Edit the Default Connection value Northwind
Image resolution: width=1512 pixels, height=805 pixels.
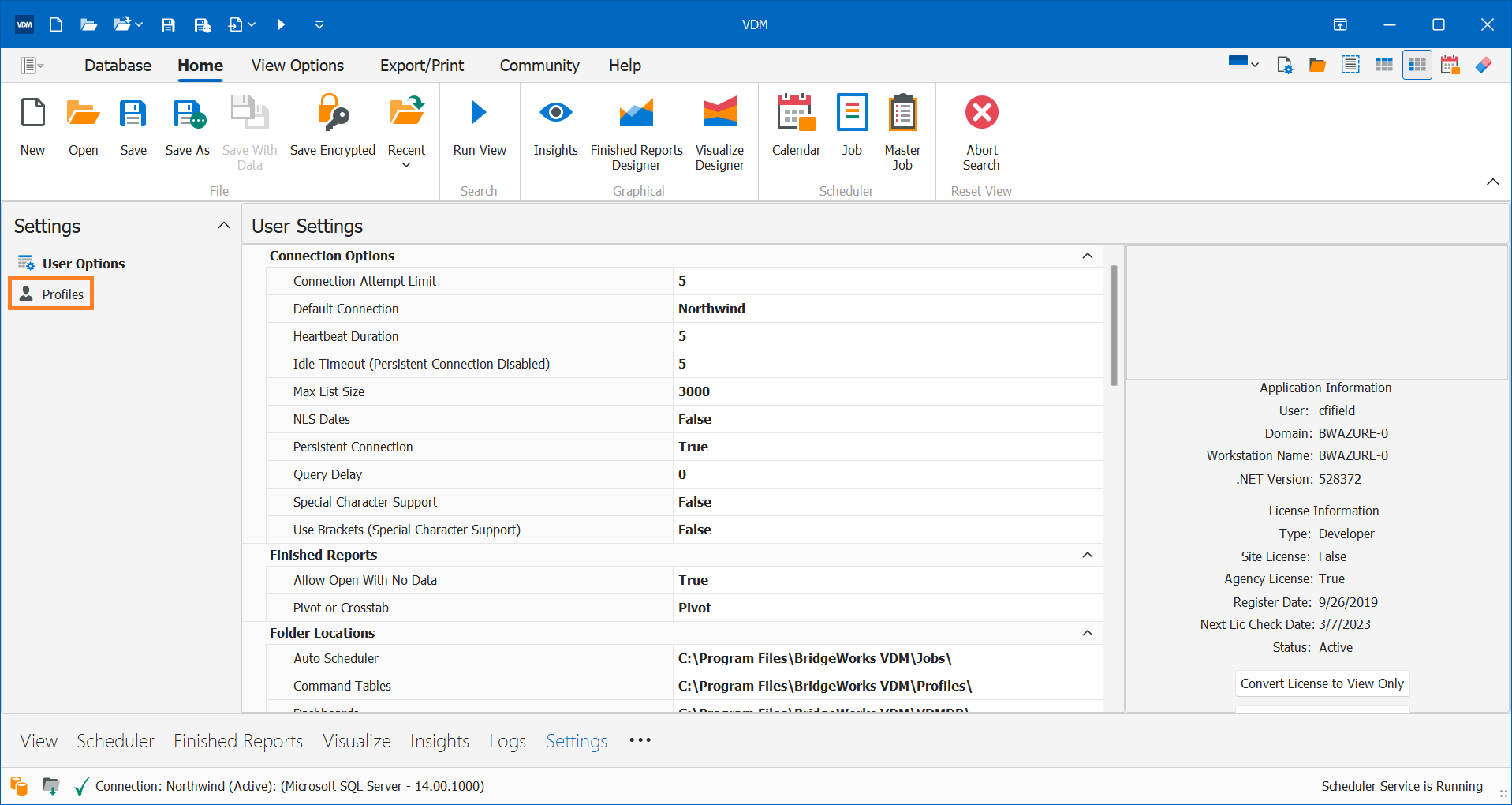pyautogui.click(x=887, y=309)
